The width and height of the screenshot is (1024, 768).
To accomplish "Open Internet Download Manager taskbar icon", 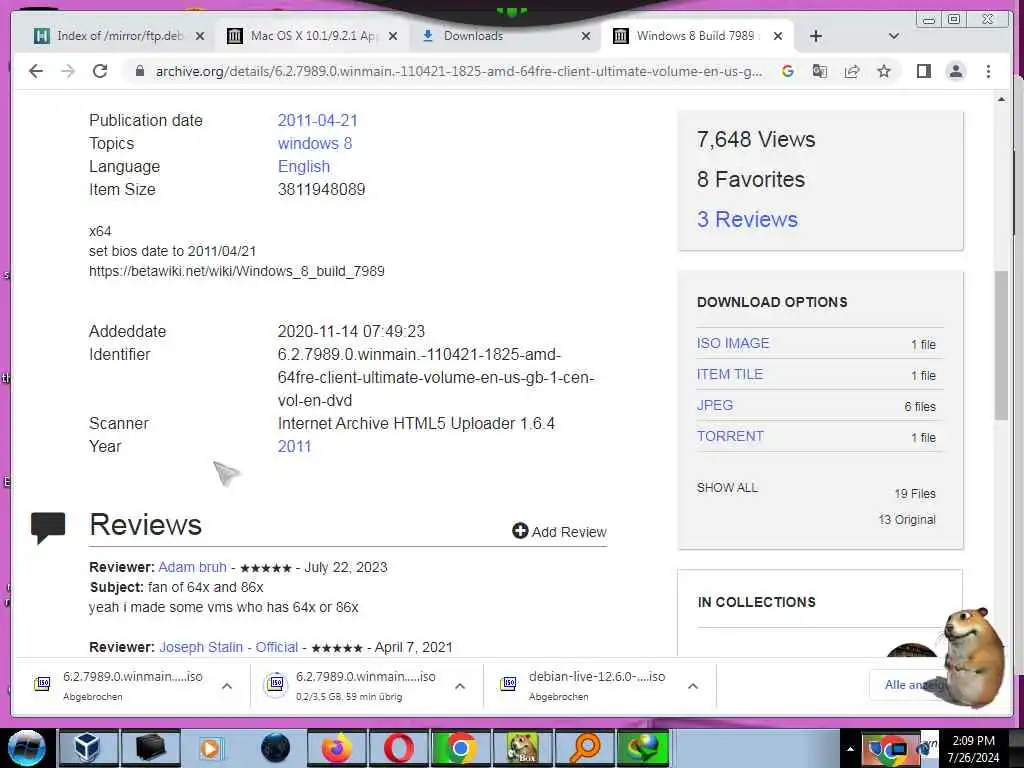I will (x=645, y=748).
